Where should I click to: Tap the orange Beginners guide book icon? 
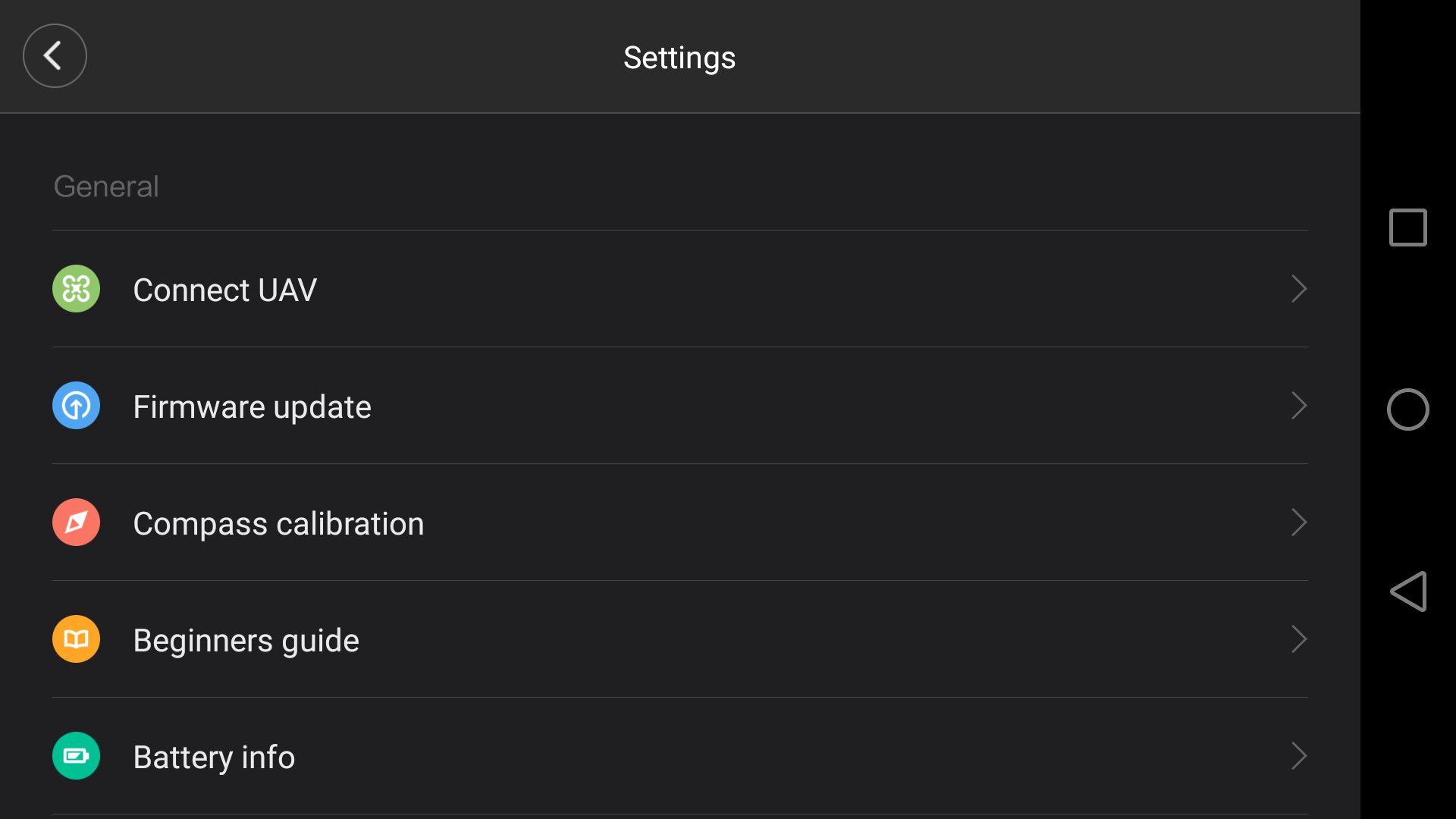(x=76, y=639)
